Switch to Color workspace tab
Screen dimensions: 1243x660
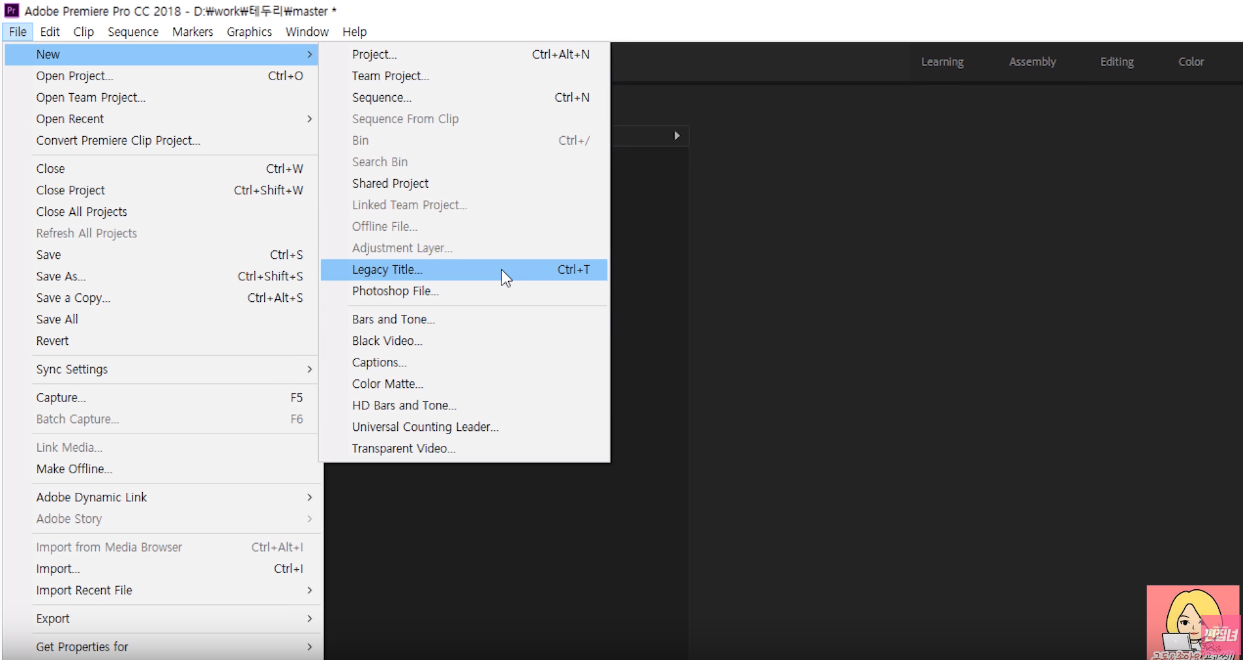point(1191,62)
